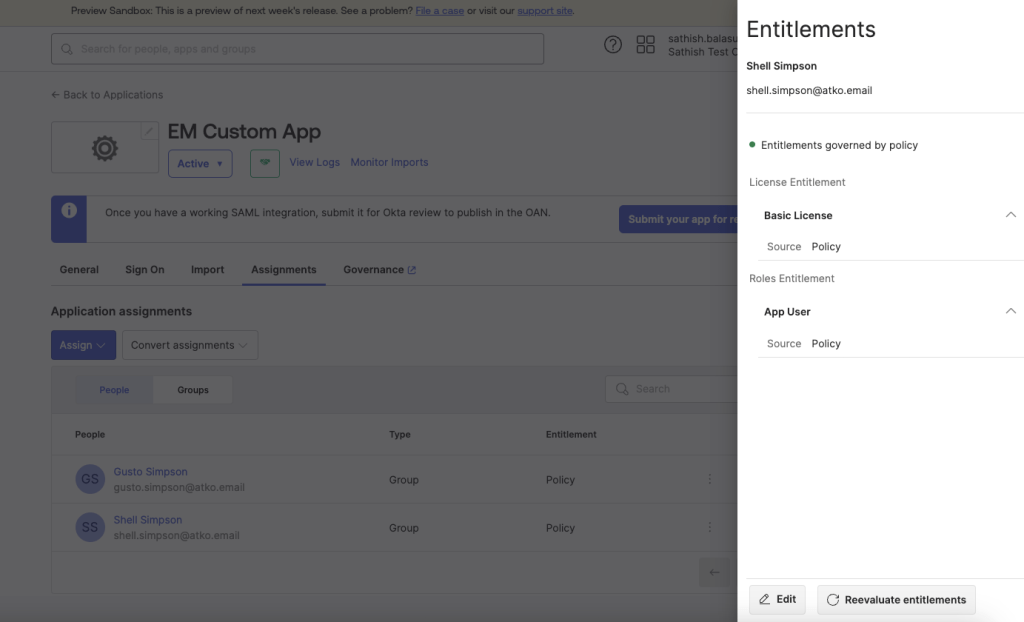Click the Basic License label
1024x622 pixels.
pos(798,215)
